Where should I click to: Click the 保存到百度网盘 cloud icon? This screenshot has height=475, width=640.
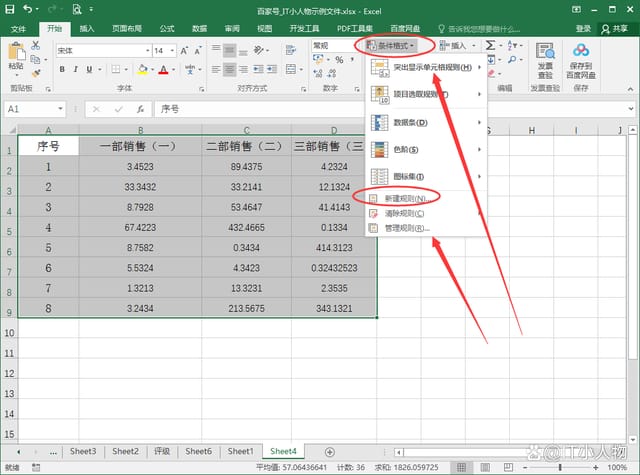pos(581,60)
